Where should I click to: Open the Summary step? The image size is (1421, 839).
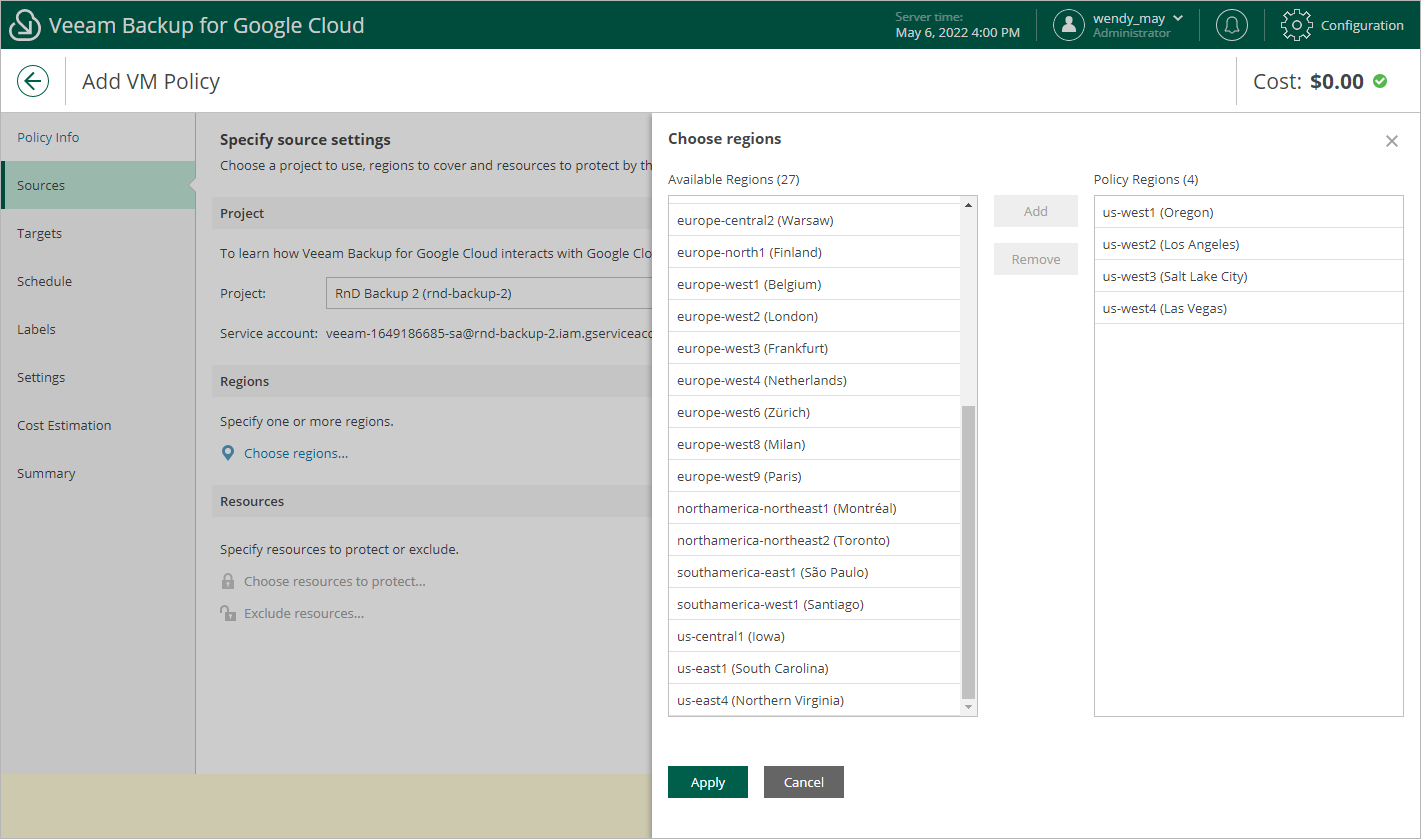pos(98,473)
